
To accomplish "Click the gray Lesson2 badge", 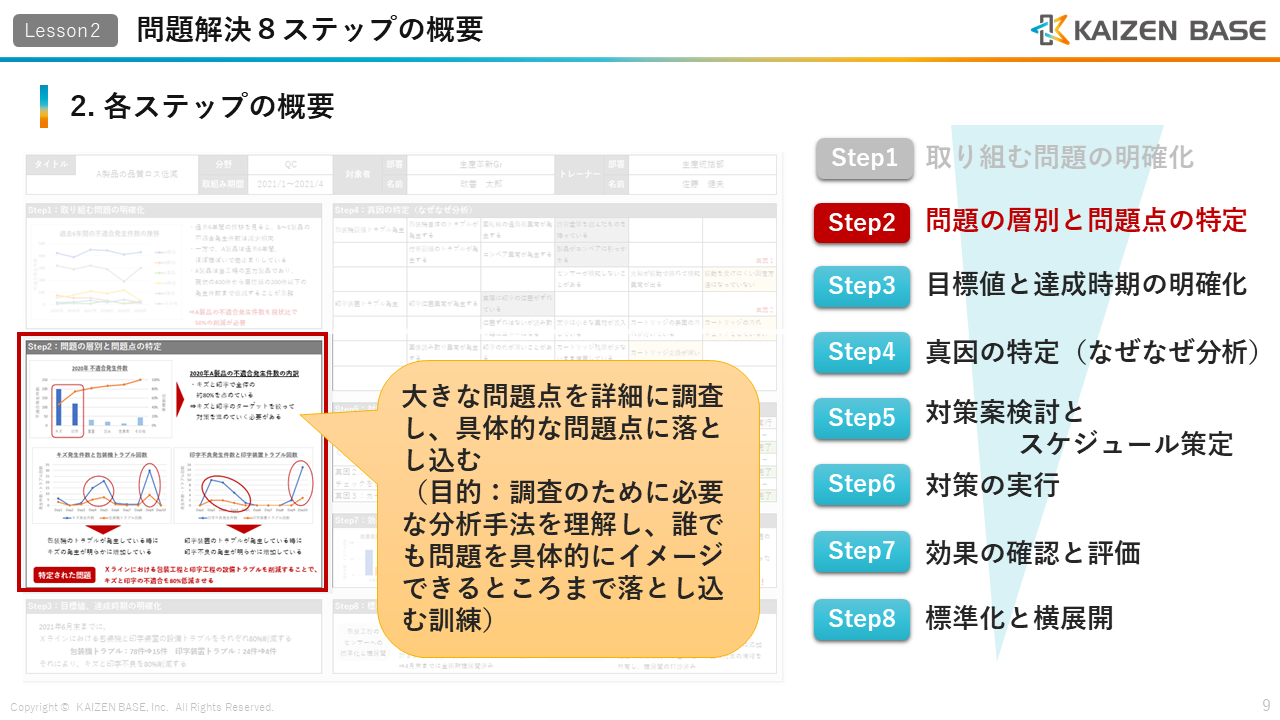I will click(65, 31).
